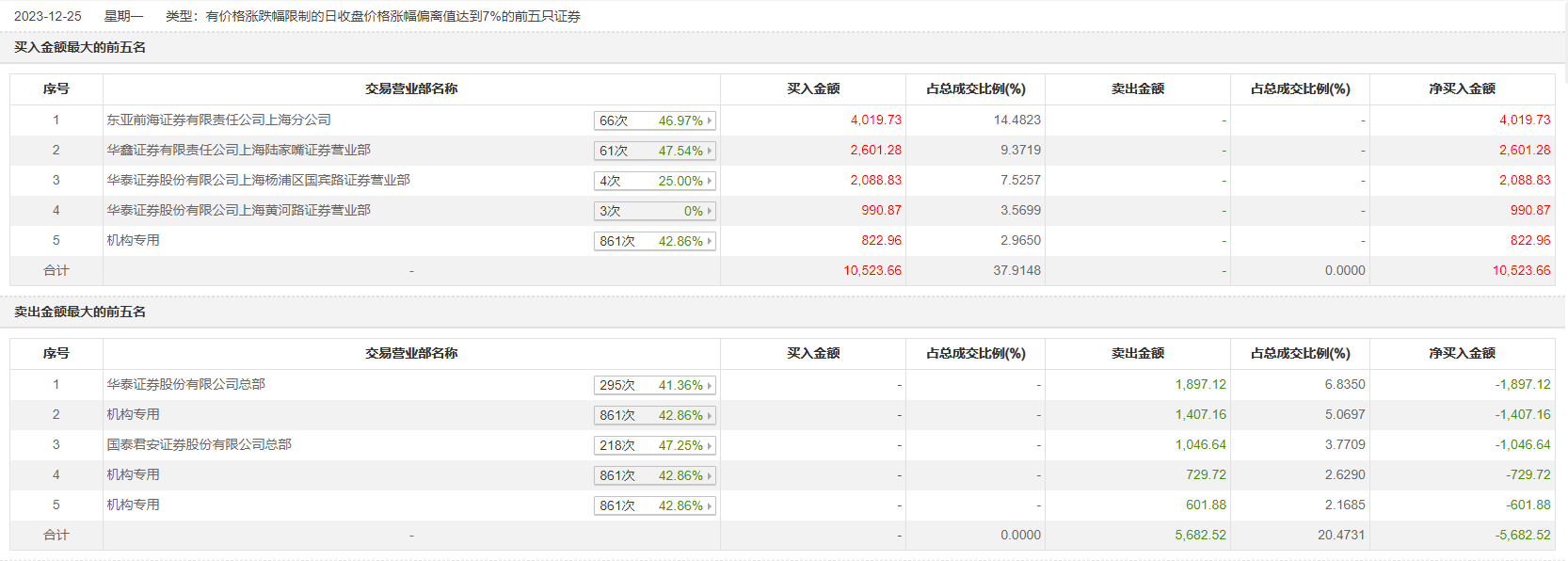
Task: Expand 66次 46.97% stats dropdown
Action: tap(655, 120)
